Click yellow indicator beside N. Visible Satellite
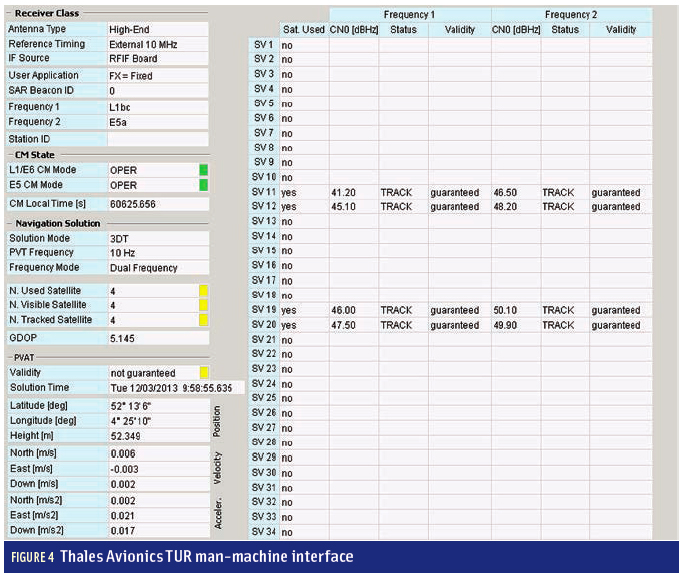The height and width of the screenshot is (575, 684). click(204, 305)
